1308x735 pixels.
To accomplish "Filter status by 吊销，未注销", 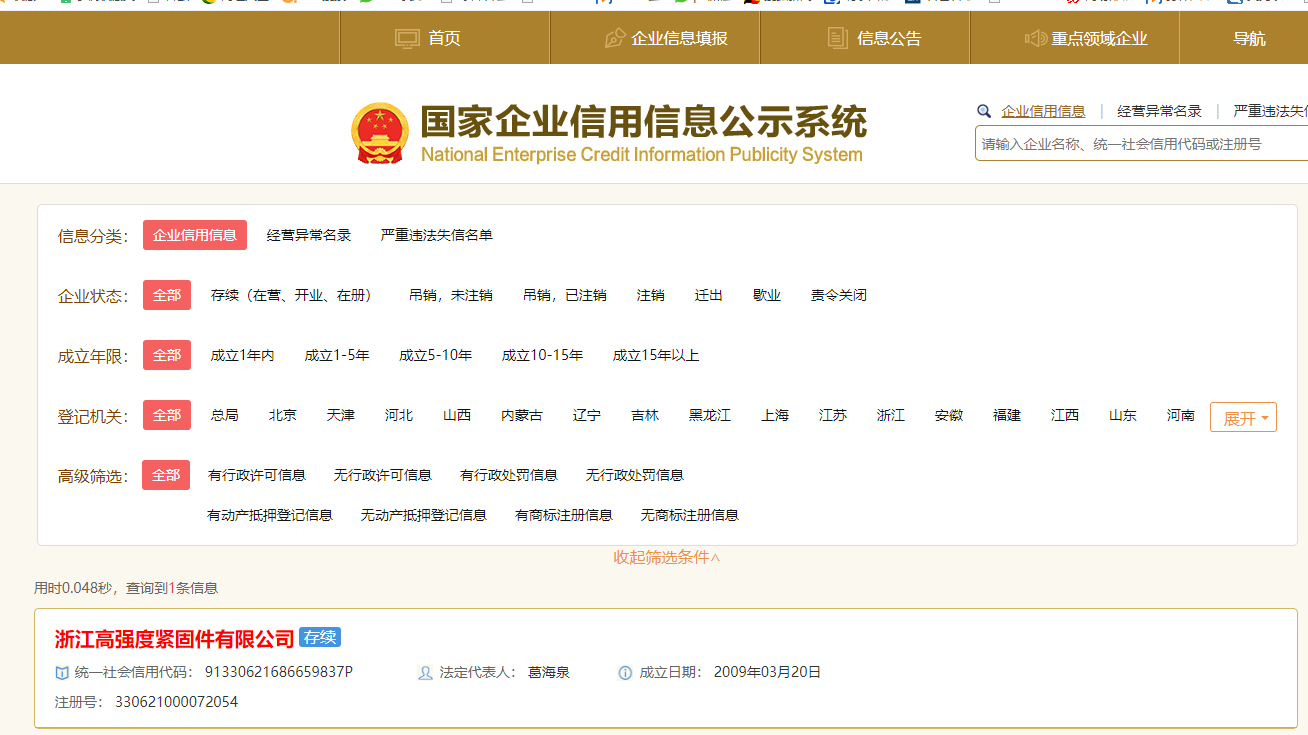I will pyautogui.click(x=451, y=295).
